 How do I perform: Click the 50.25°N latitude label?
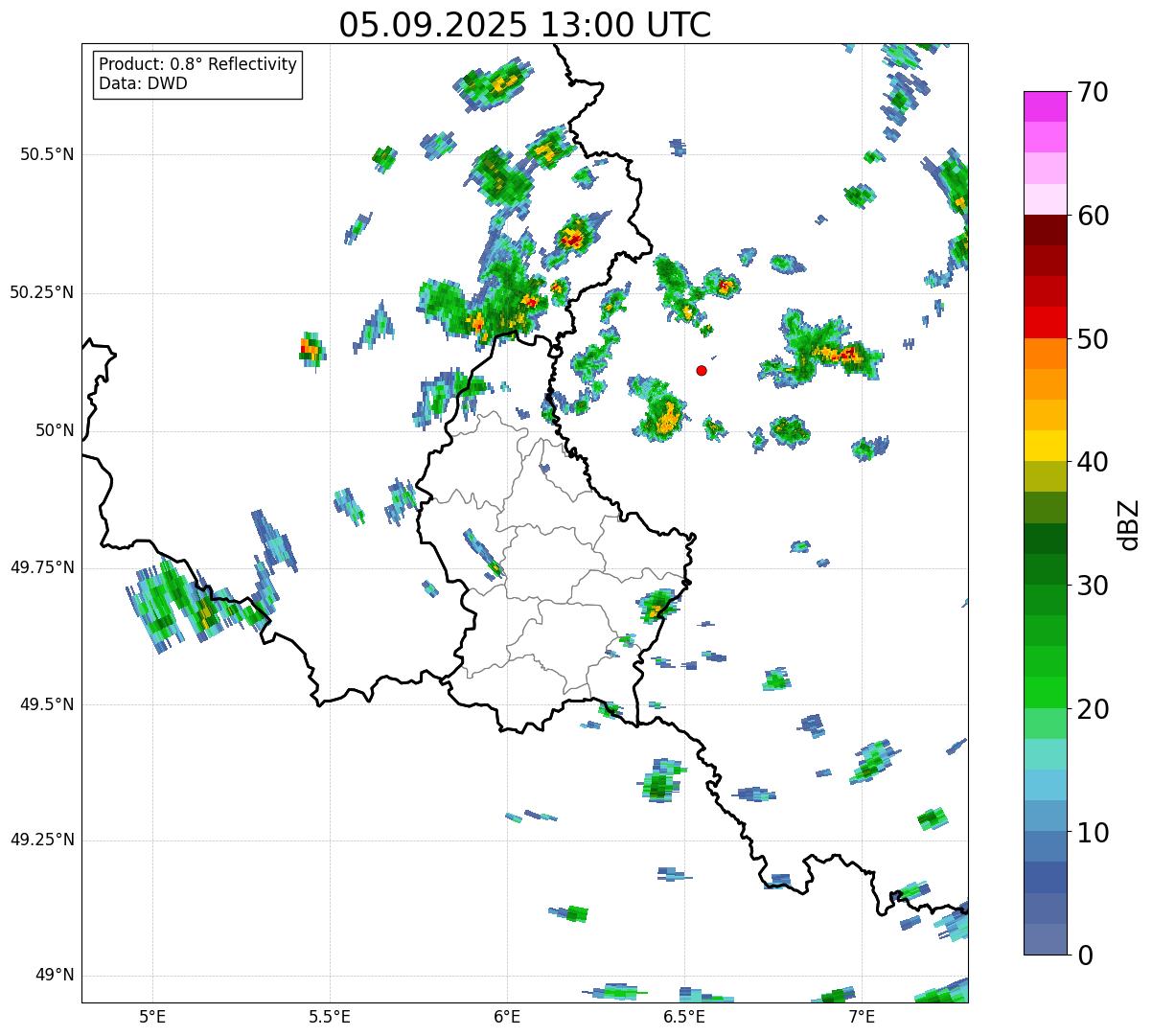42,292
